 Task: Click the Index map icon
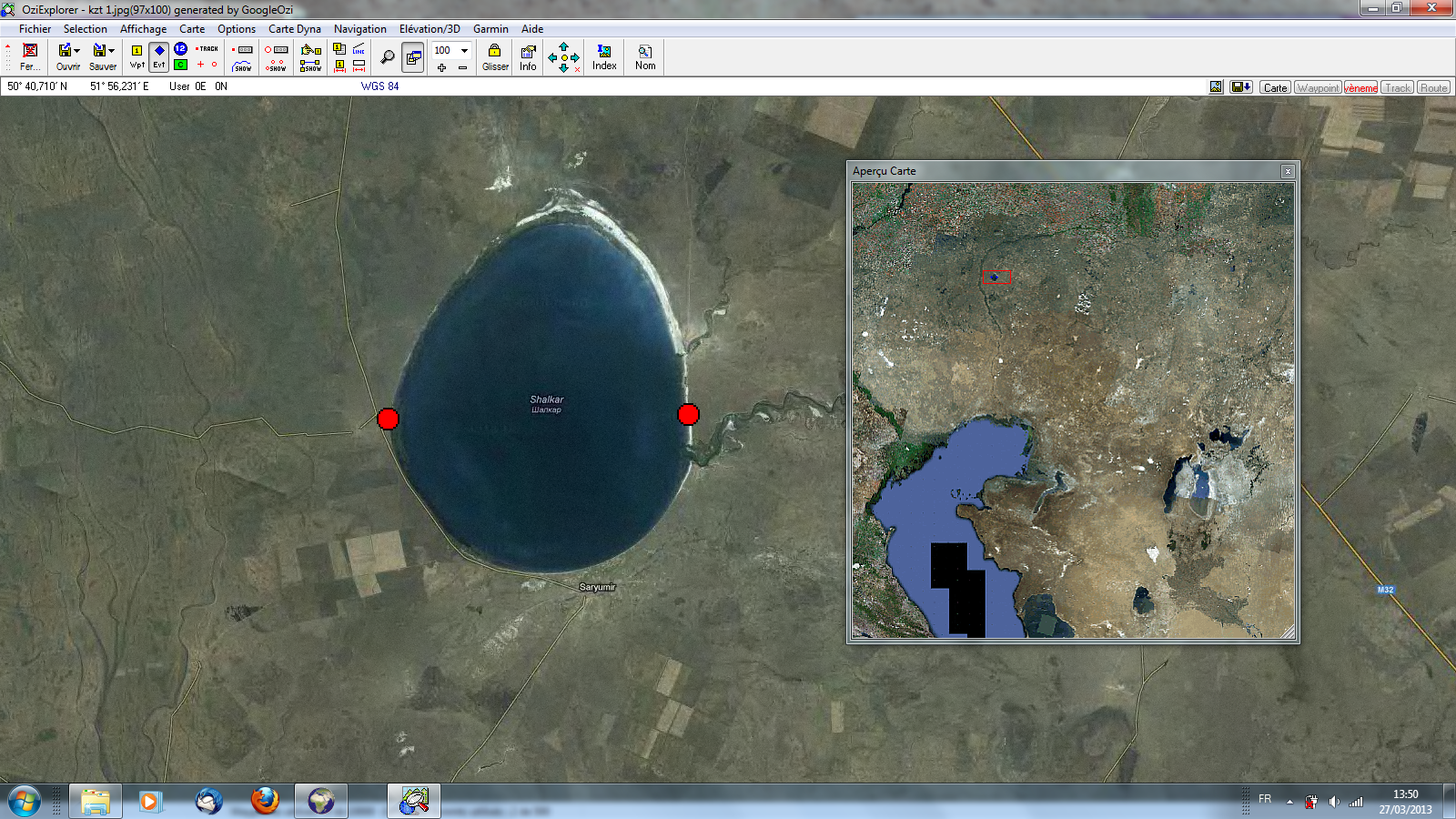[x=604, y=56]
